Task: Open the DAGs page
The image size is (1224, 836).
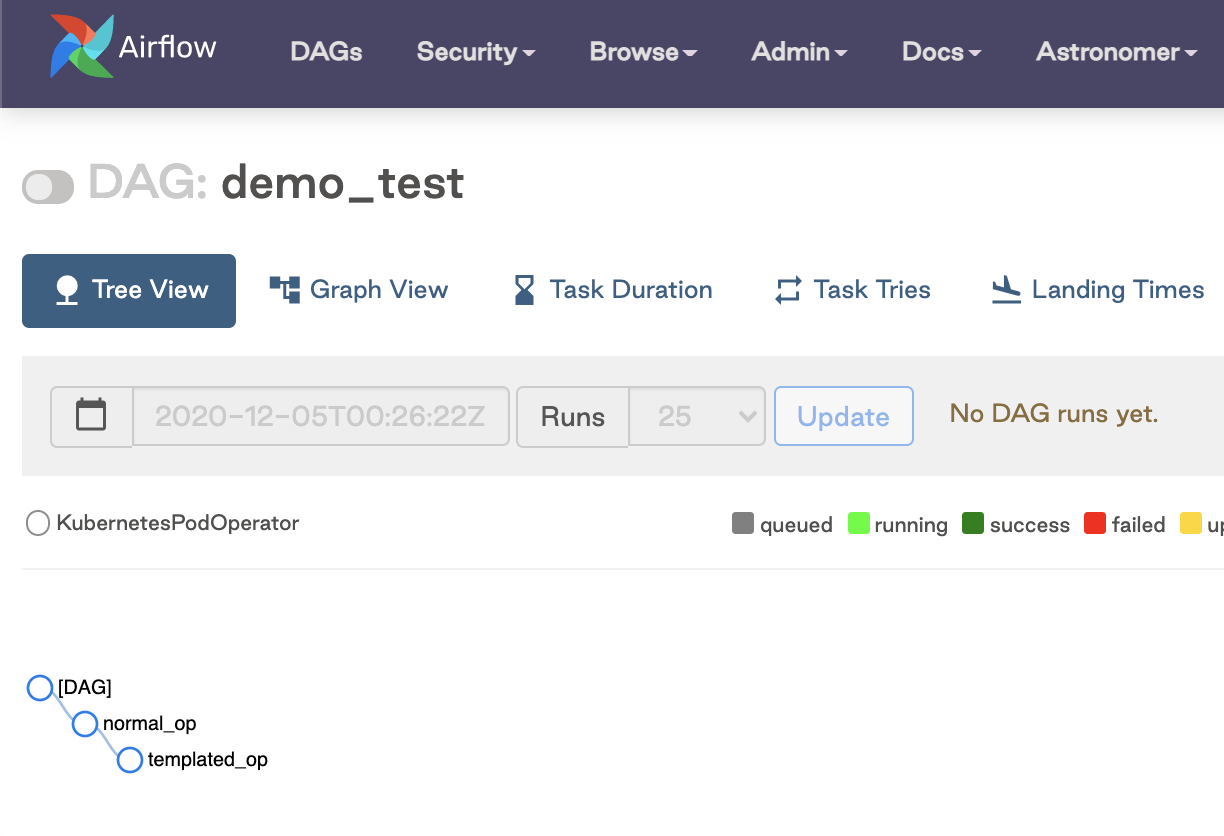Action: pyautogui.click(x=326, y=52)
